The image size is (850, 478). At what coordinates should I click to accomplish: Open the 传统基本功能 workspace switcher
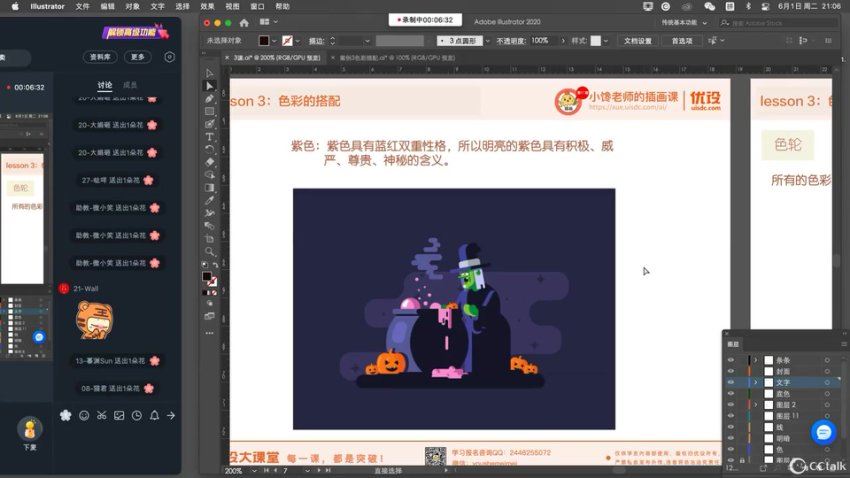684,23
